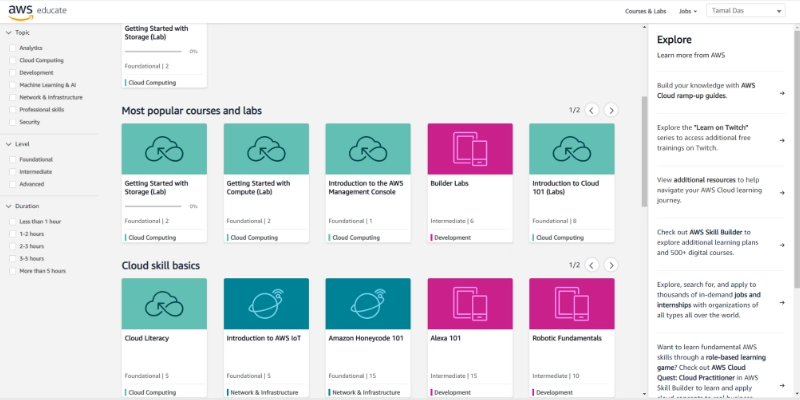Click the Learn on Twitch text
Viewport: 800px width, 400px height.
721,128
